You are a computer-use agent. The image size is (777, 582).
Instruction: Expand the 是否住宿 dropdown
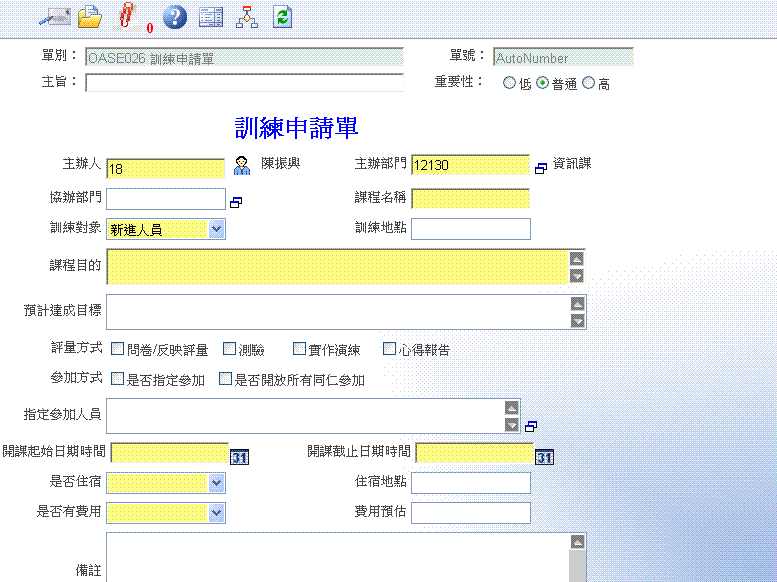point(217,483)
